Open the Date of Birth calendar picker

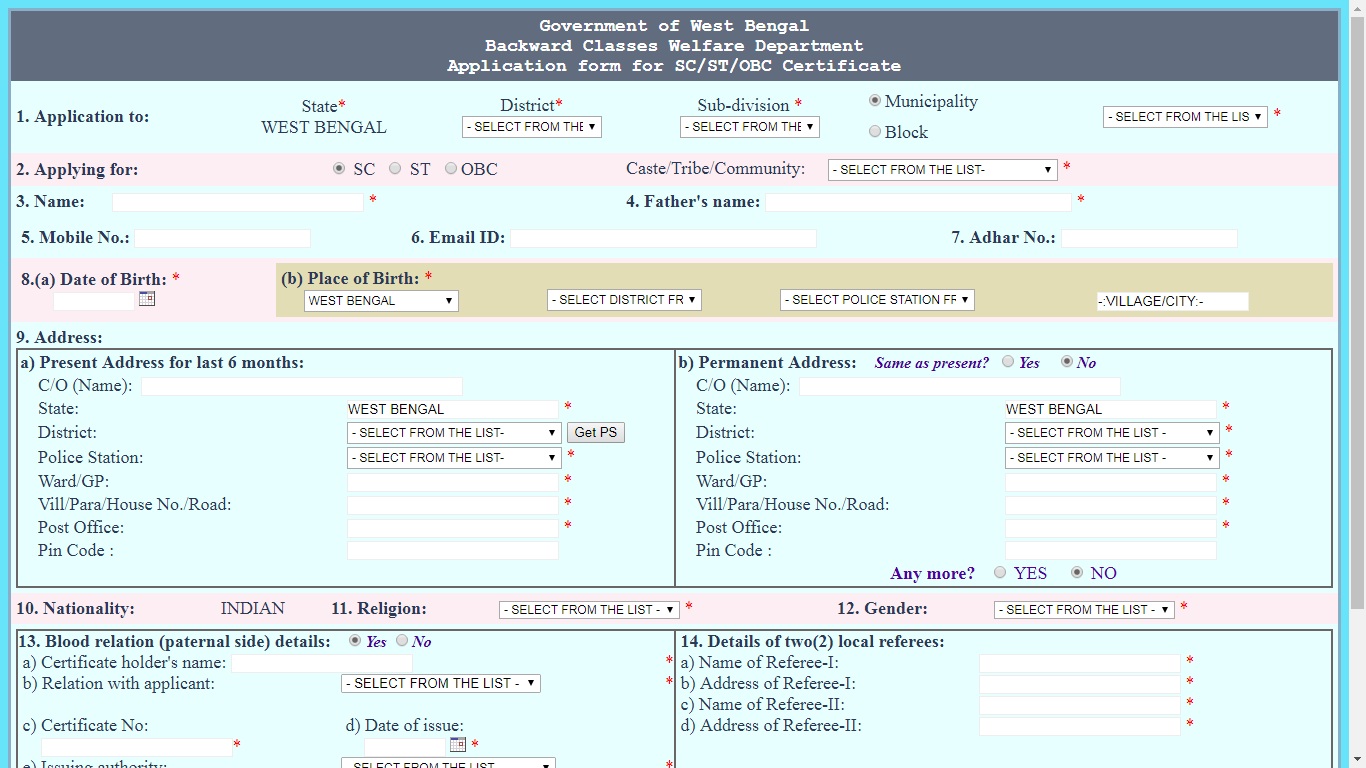coord(146,298)
